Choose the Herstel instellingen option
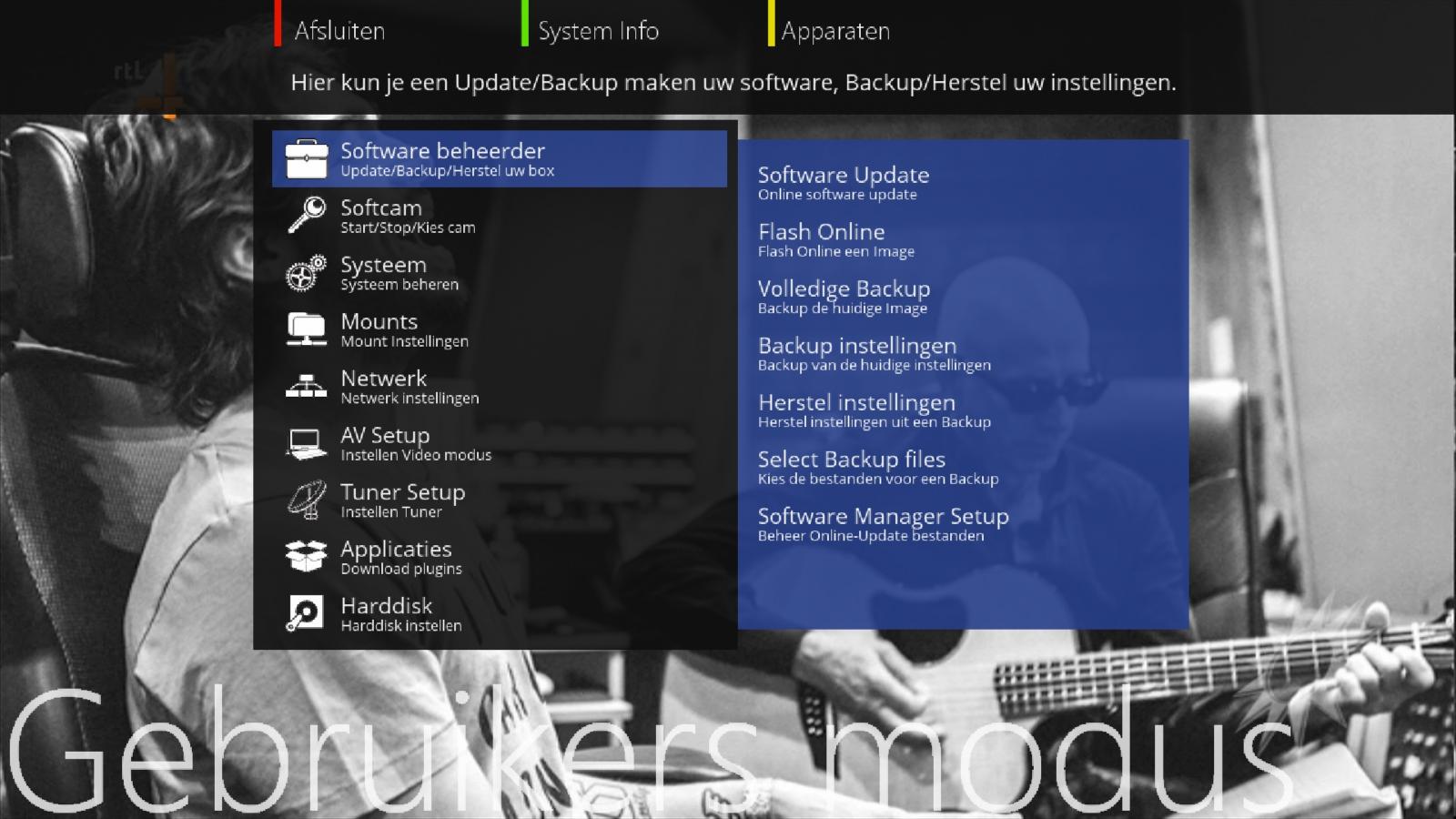The image size is (1456, 819). (x=856, y=402)
